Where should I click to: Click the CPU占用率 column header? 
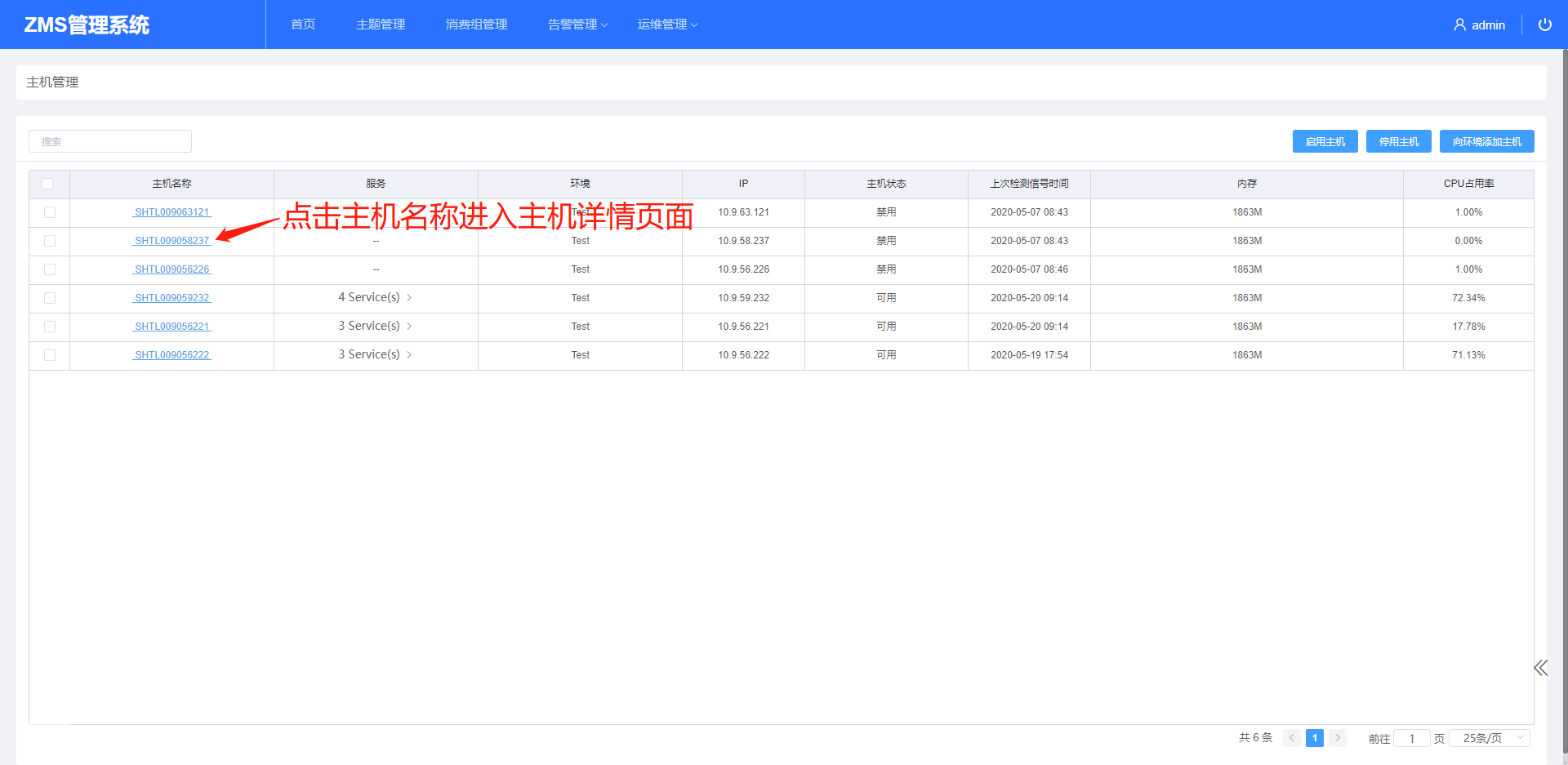1468,184
